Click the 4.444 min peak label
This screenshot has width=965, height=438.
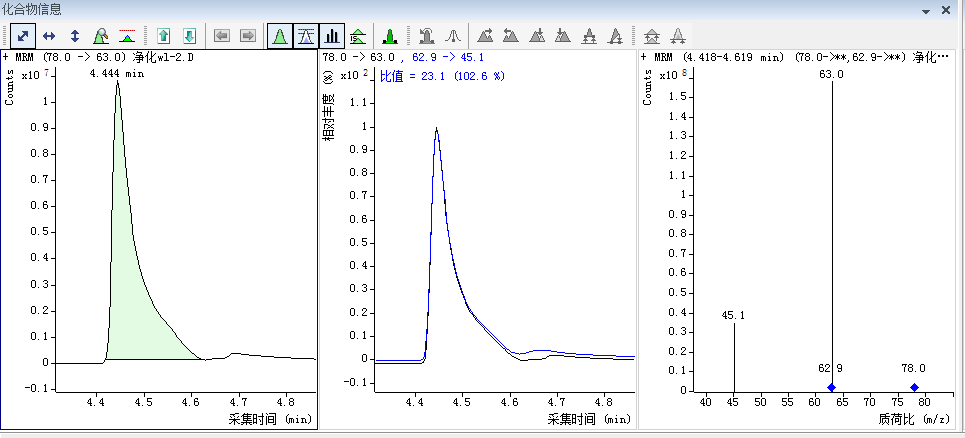pos(117,73)
